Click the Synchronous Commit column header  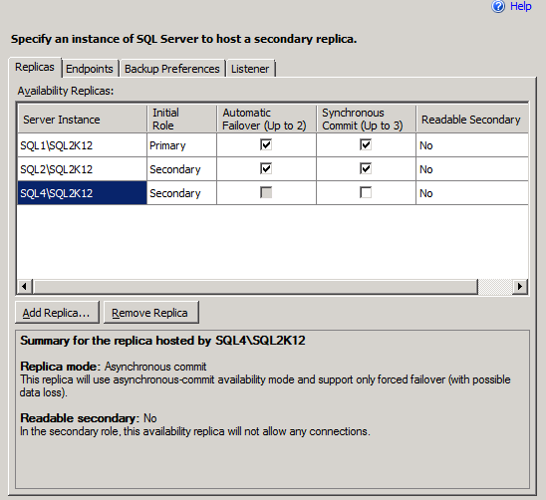pyautogui.click(x=366, y=119)
